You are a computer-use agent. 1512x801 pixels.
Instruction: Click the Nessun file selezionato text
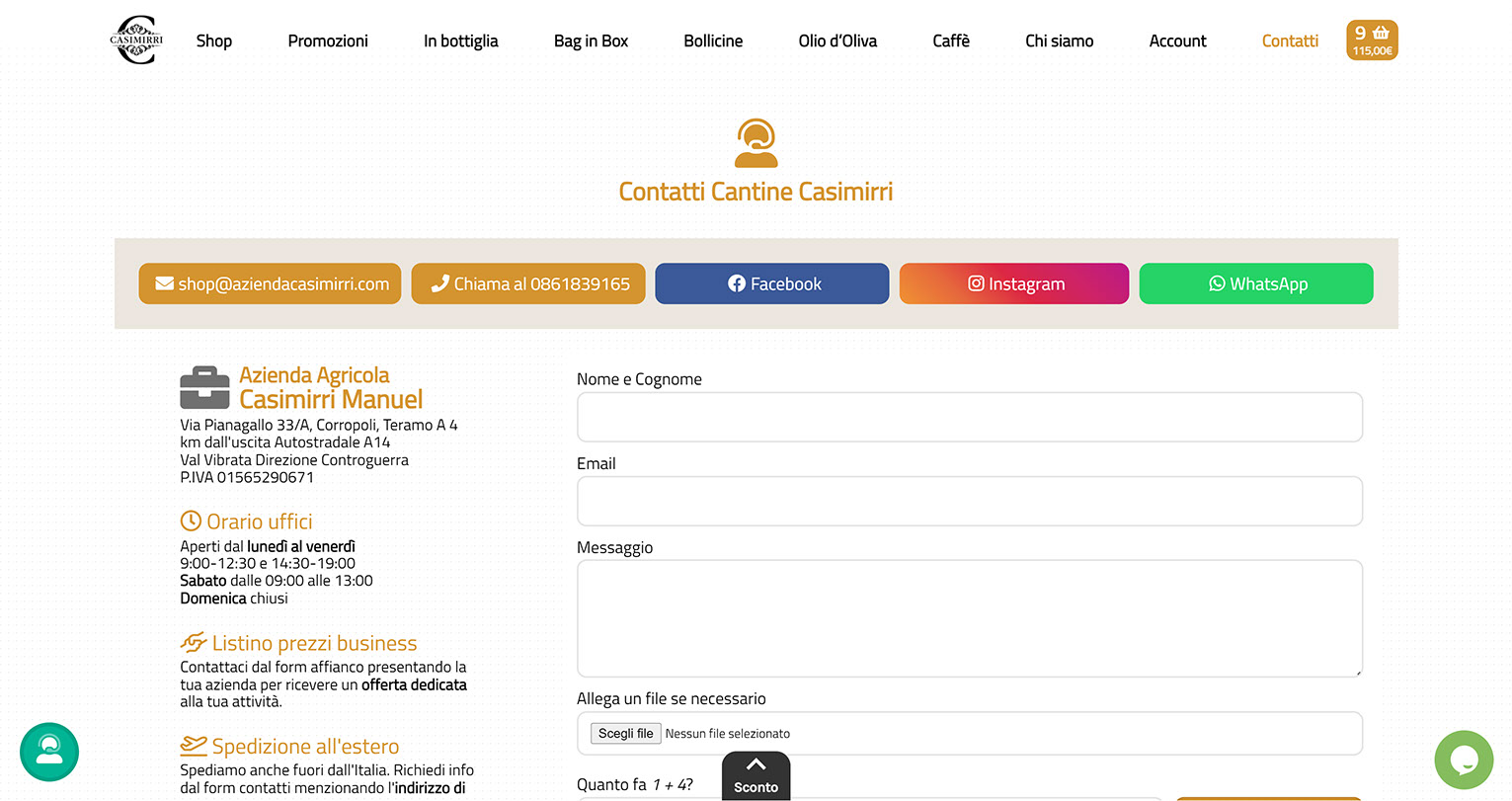728,734
